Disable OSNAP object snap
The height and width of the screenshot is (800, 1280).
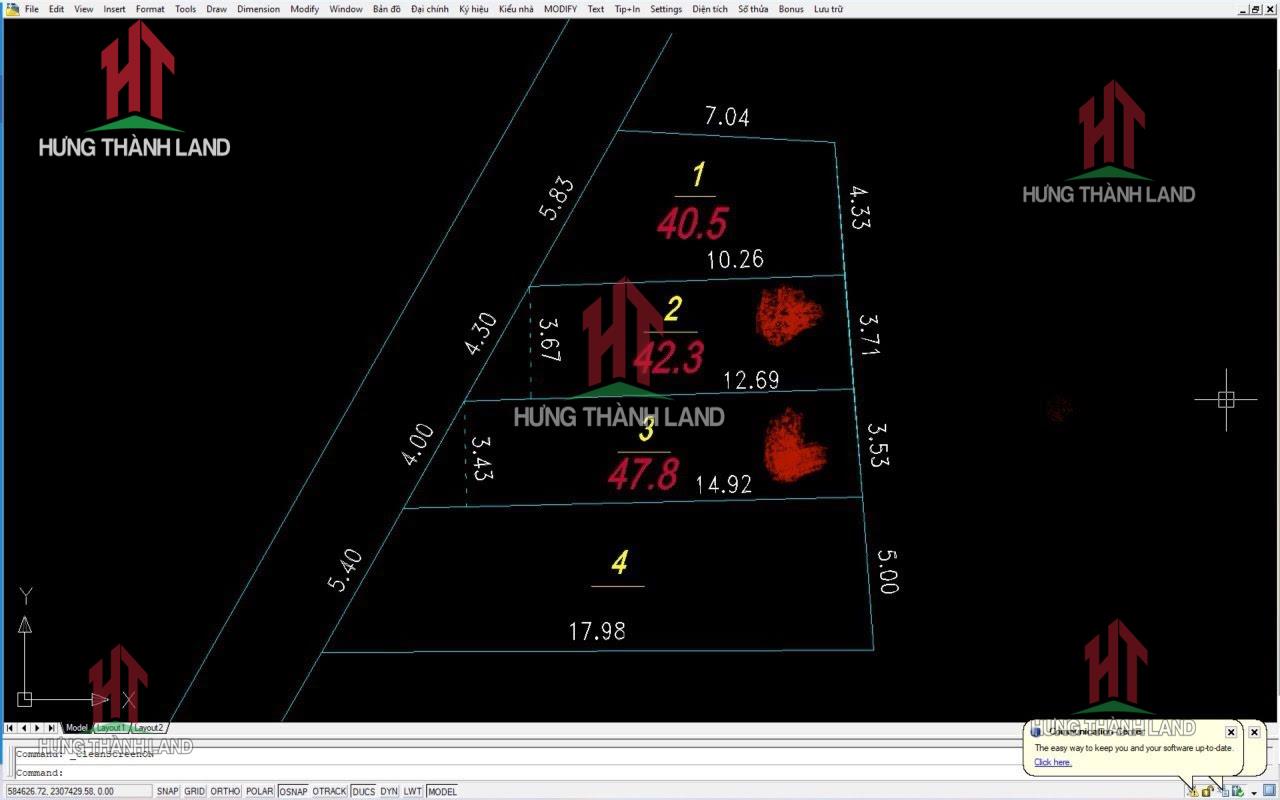pos(293,791)
